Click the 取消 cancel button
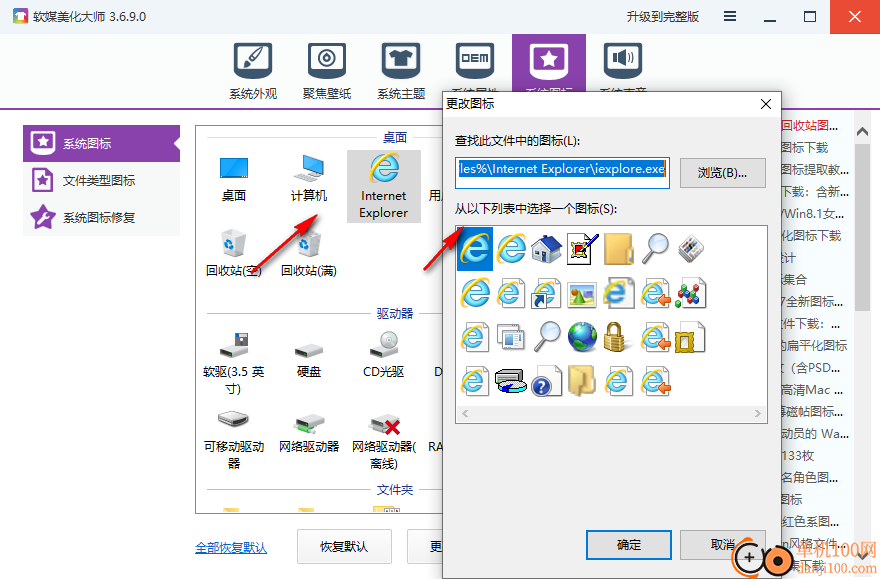 click(723, 545)
